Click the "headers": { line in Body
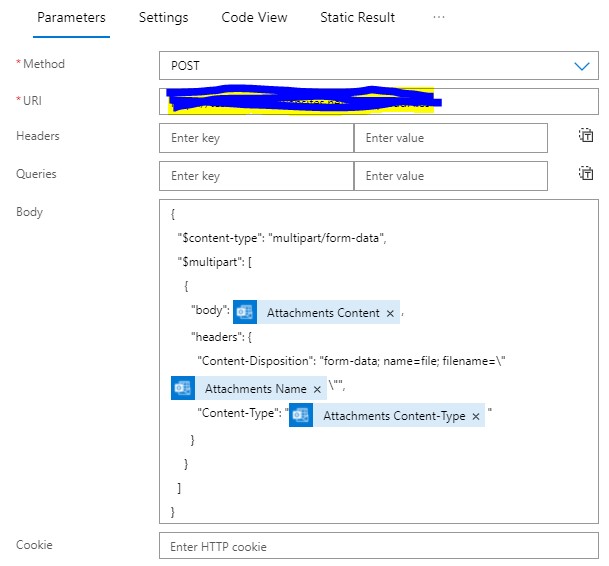Image resolution: width=609 pixels, height=566 pixels. coord(221,337)
